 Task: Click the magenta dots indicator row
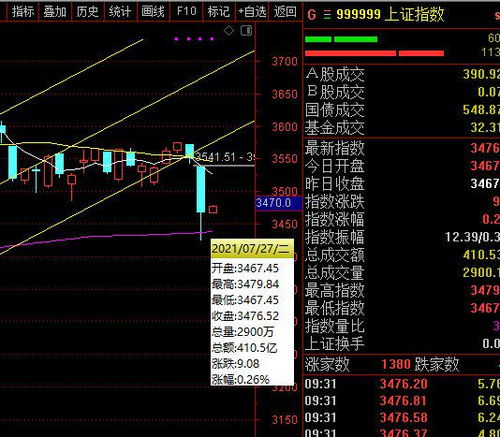coord(194,39)
